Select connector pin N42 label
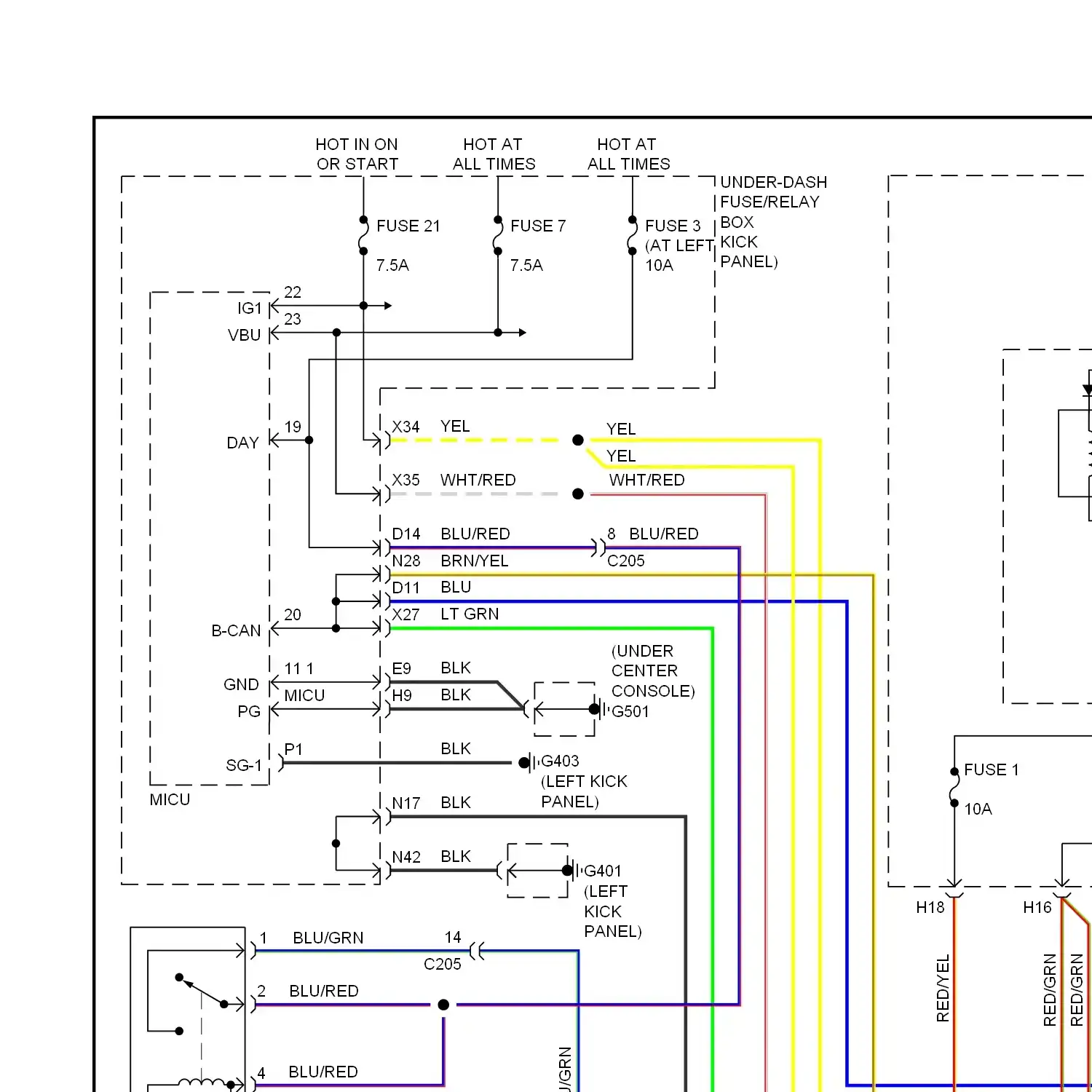Screen dimensions: 1092x1092 [406, 858]
